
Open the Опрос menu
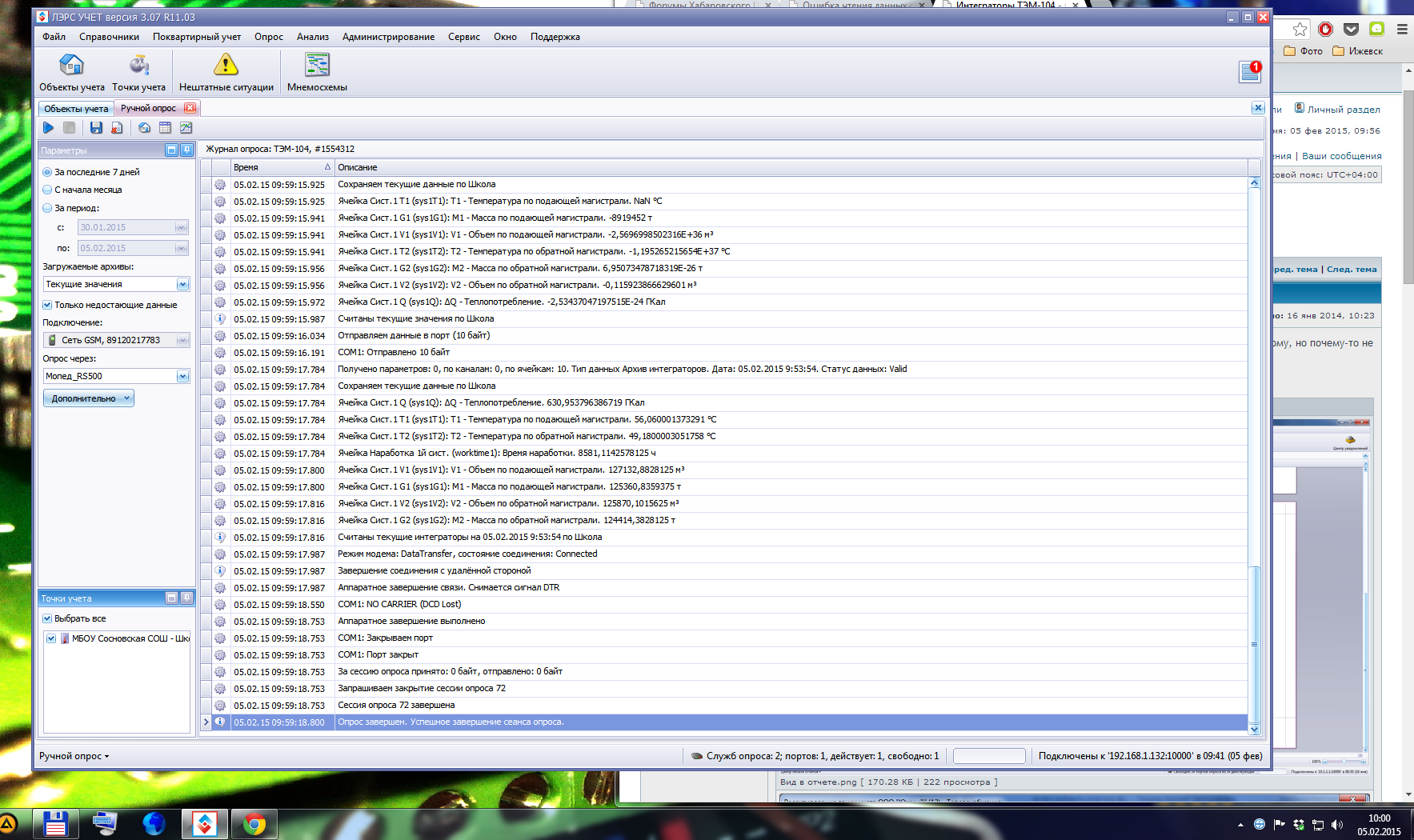(269, 37)
